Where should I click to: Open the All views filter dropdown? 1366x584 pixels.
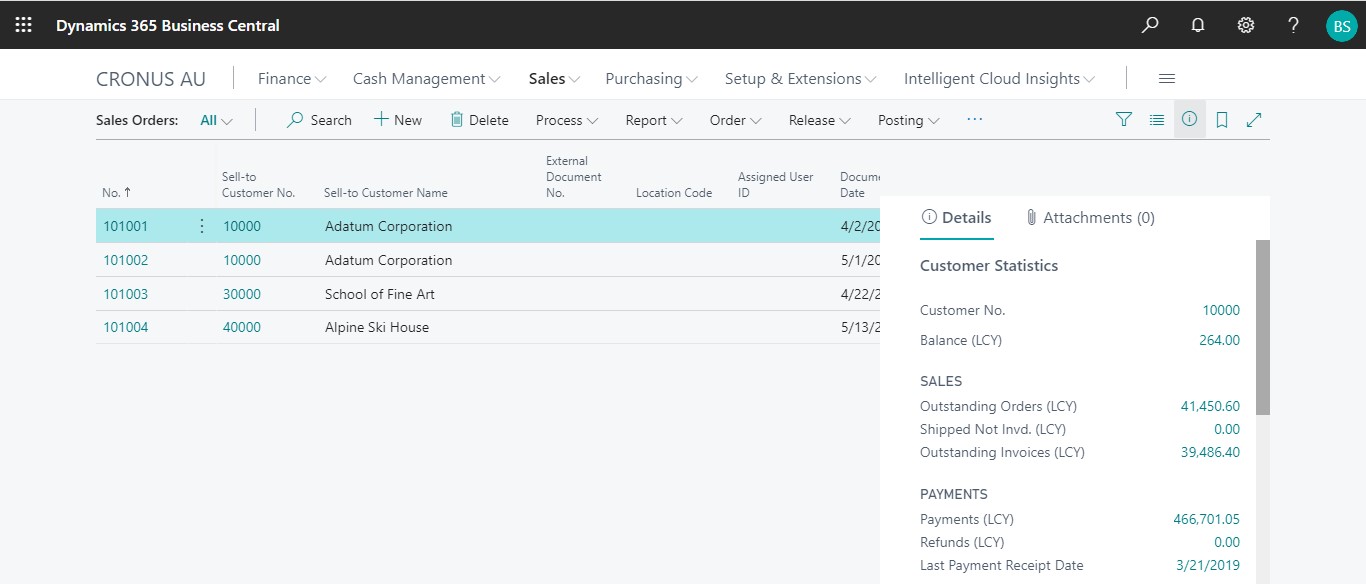pos(216,120)
